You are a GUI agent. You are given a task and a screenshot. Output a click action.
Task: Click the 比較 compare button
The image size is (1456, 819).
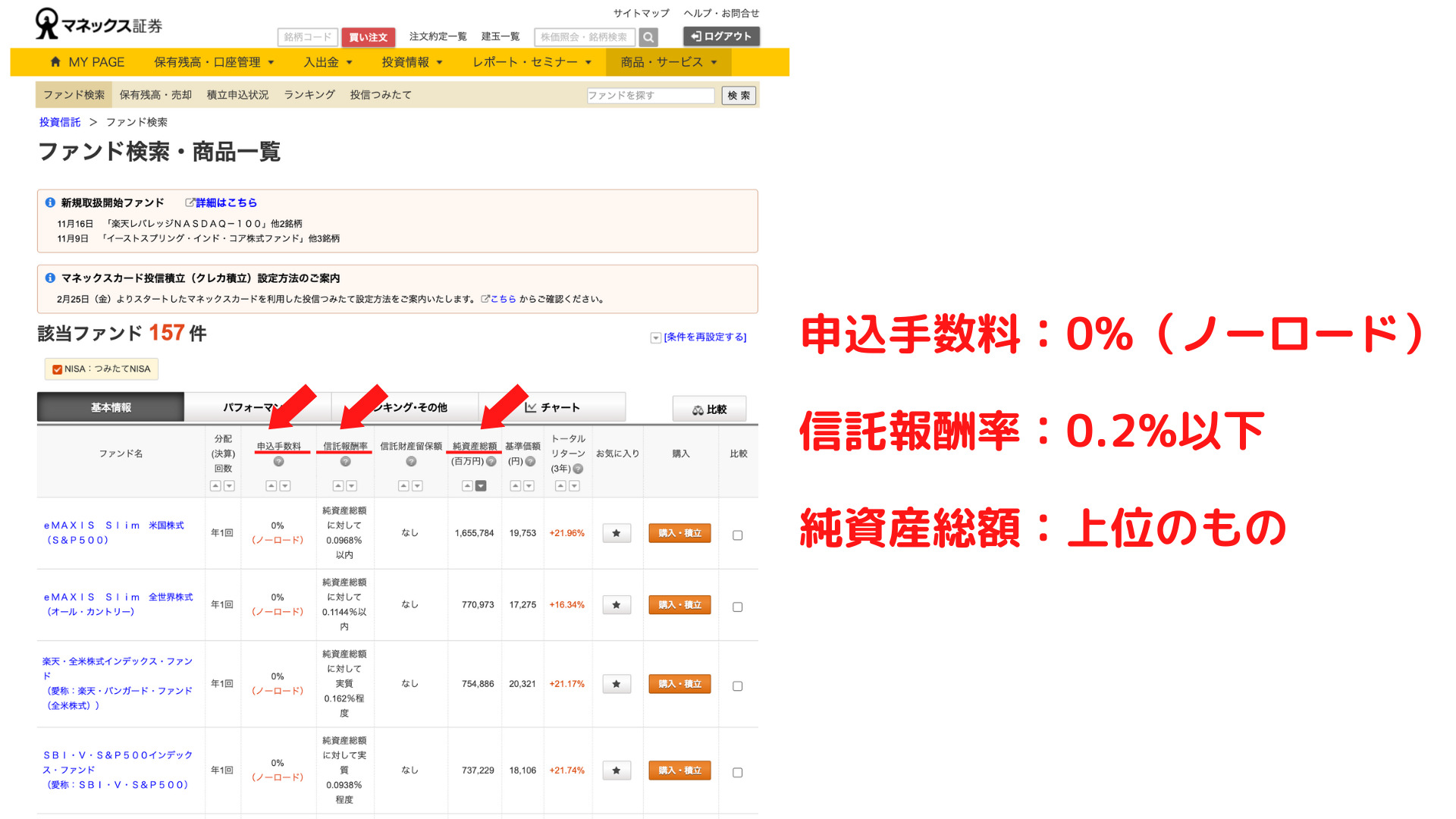(x=709, y=409)
